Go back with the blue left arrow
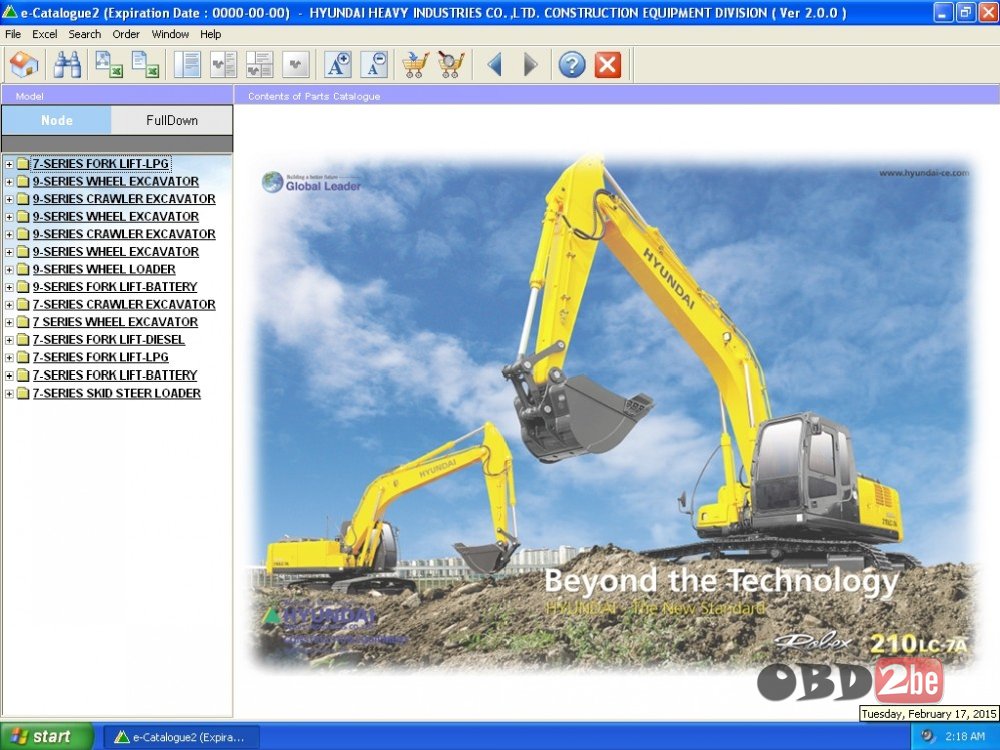This screenshot has height=750, width=1000. click(494, 64)
